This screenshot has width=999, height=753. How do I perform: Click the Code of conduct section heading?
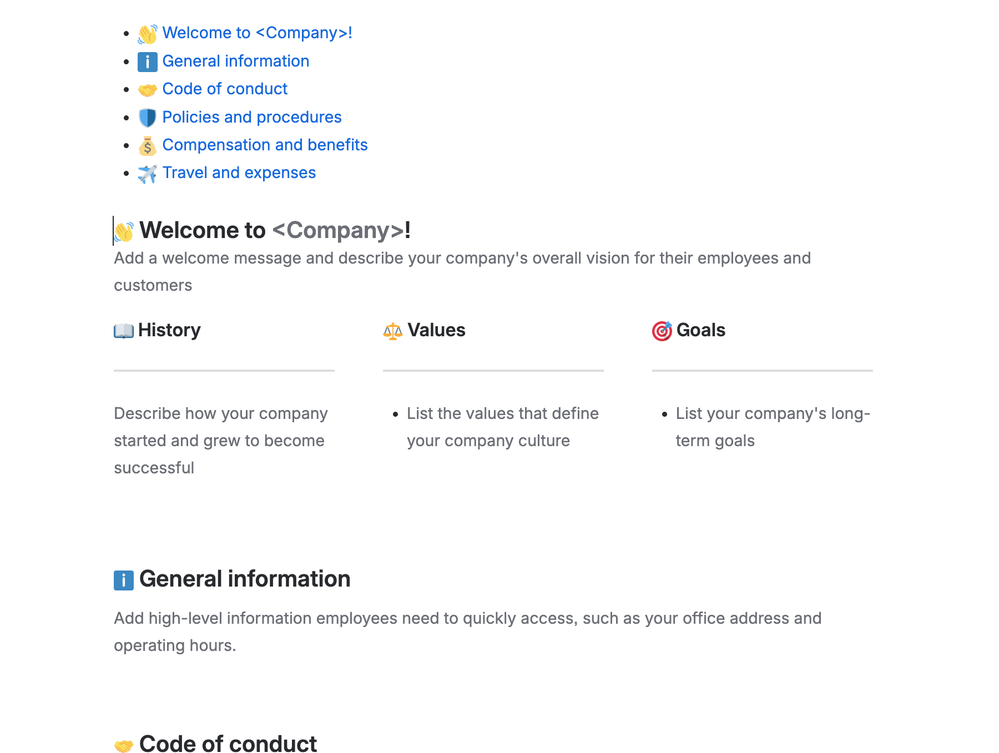point(228,743)
